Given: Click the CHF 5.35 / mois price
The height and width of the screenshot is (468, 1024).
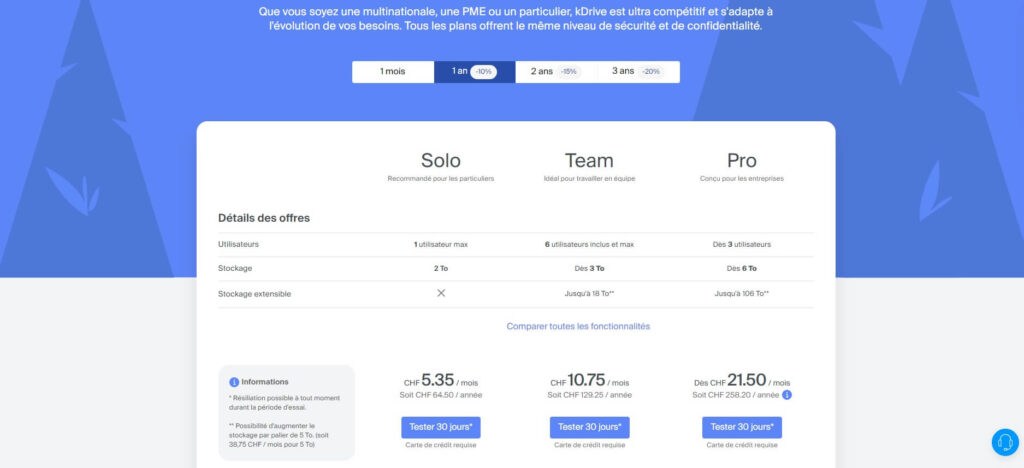Looking at the screenshot, I should point(441,381).
